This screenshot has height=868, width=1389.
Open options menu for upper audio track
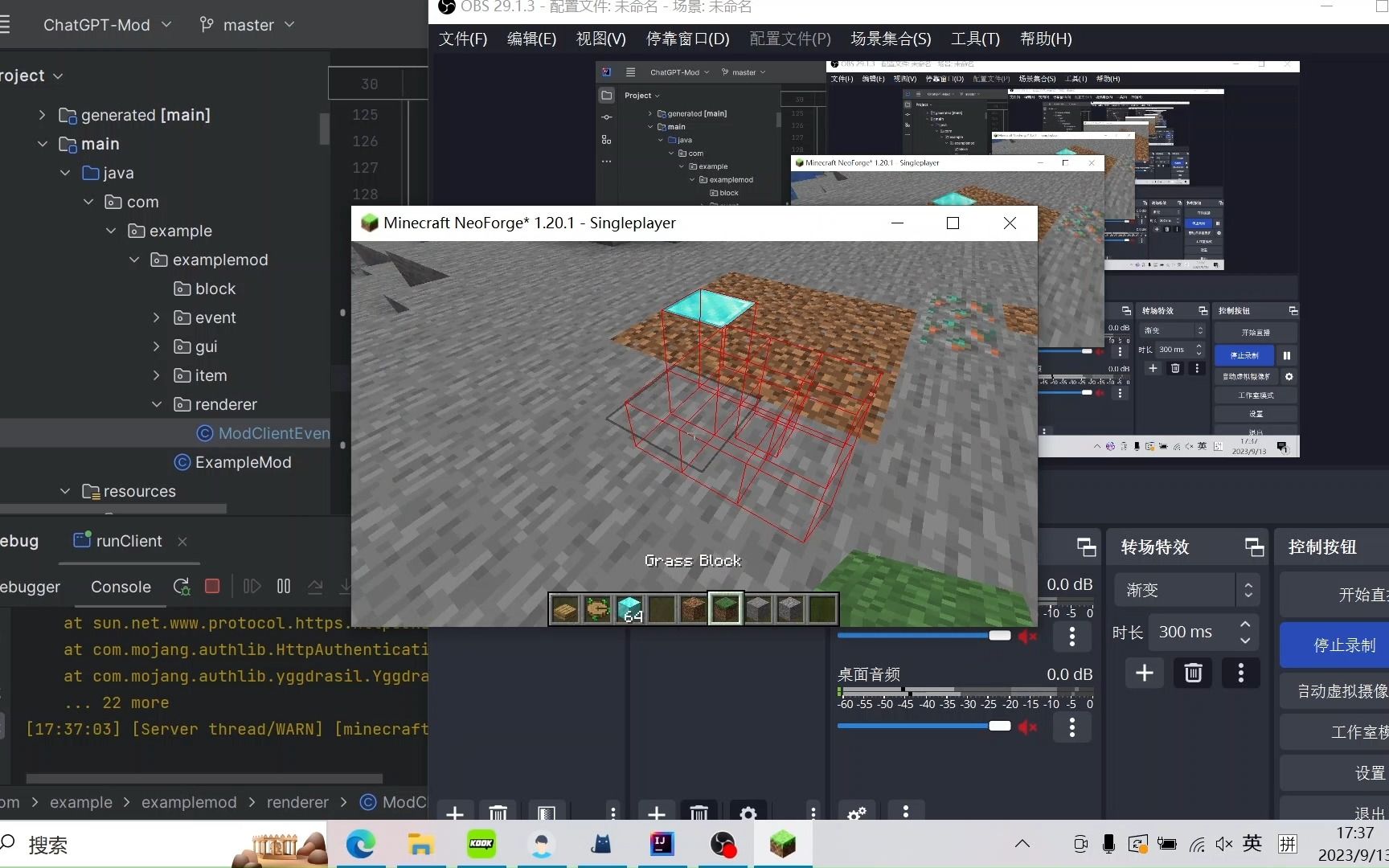[x=1071, y=637]
